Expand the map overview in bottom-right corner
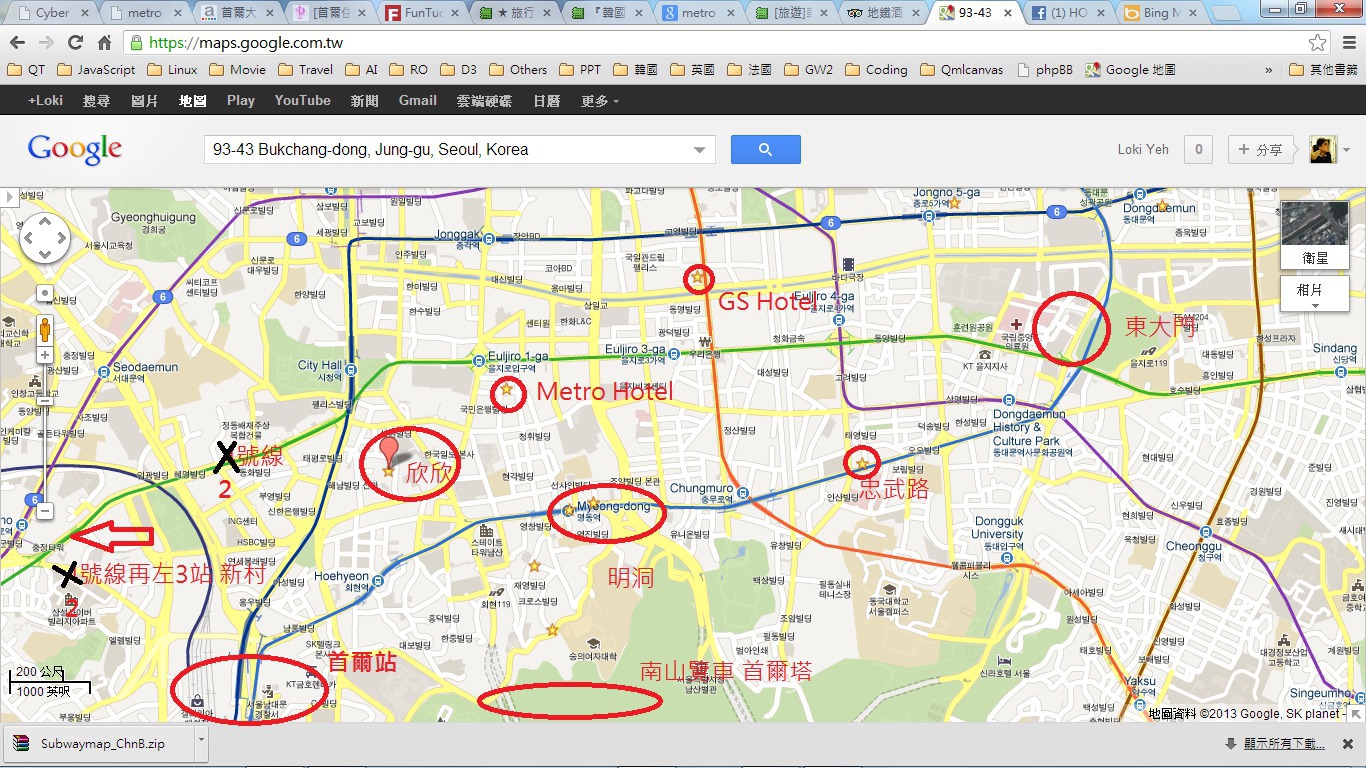This screenshot has width=1366, height=768. pos(1356,714)
